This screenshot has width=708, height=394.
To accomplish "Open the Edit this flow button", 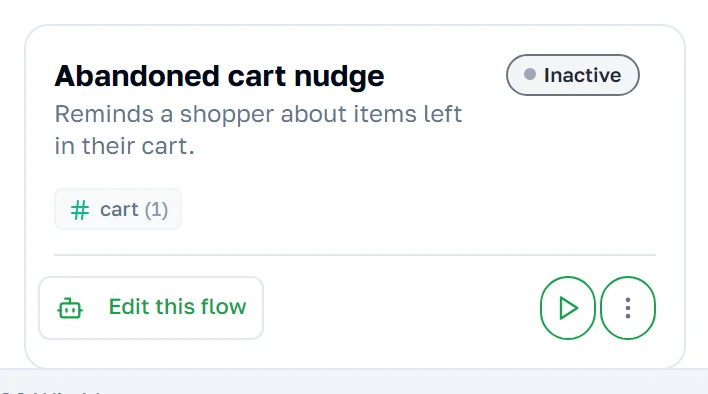I will [x=151, y=308].
